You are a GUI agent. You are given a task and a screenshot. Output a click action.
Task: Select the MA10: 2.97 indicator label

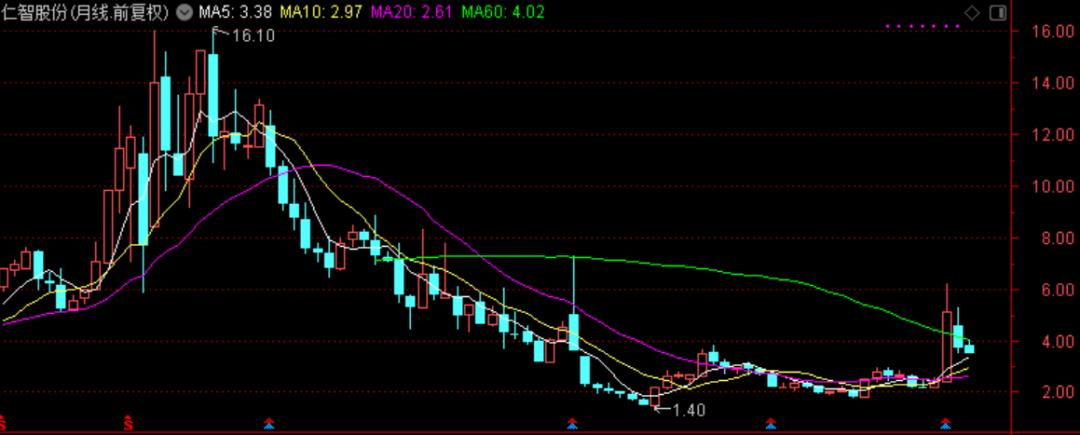click(321, 12)
